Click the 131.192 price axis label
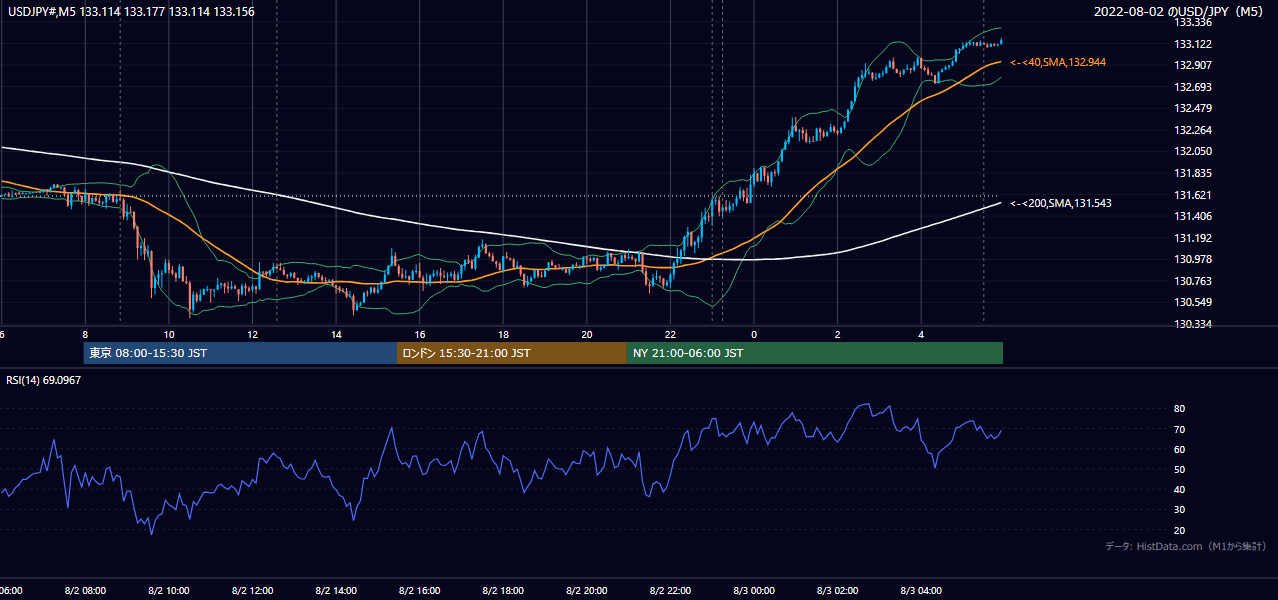Viewport: 1278px width, 600px height. click(1193, 238)
